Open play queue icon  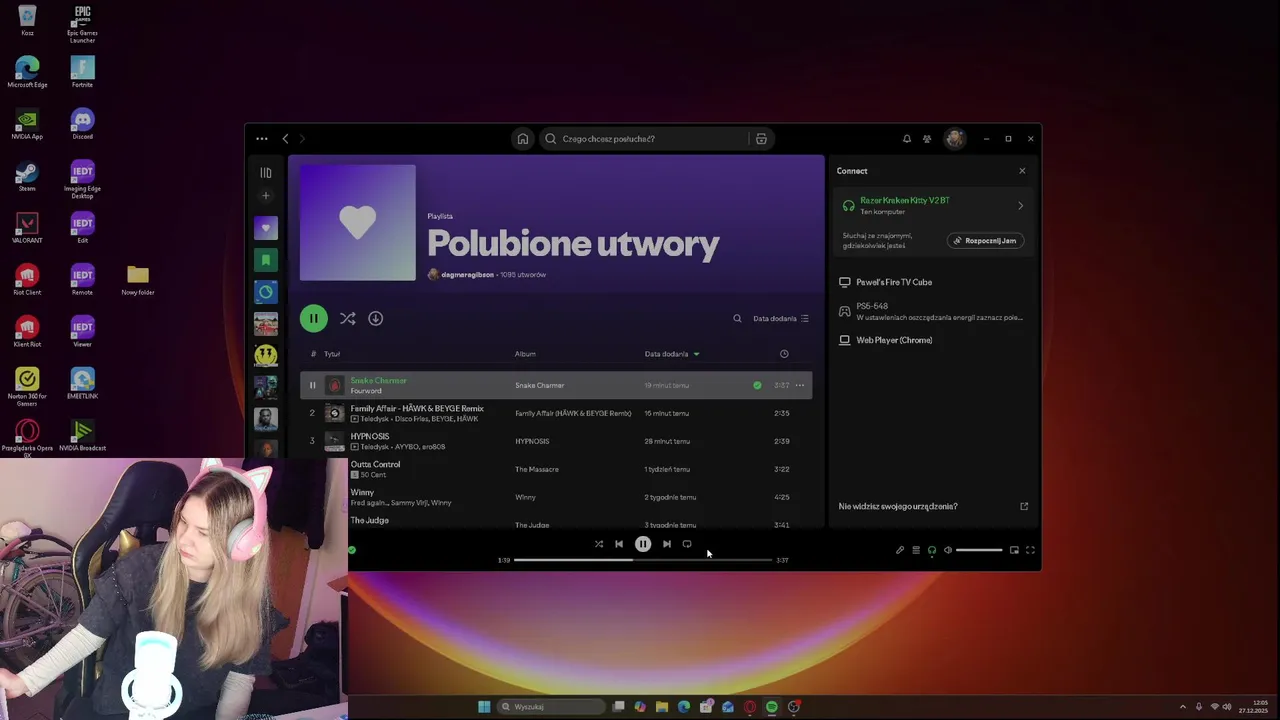click(916, 550)
